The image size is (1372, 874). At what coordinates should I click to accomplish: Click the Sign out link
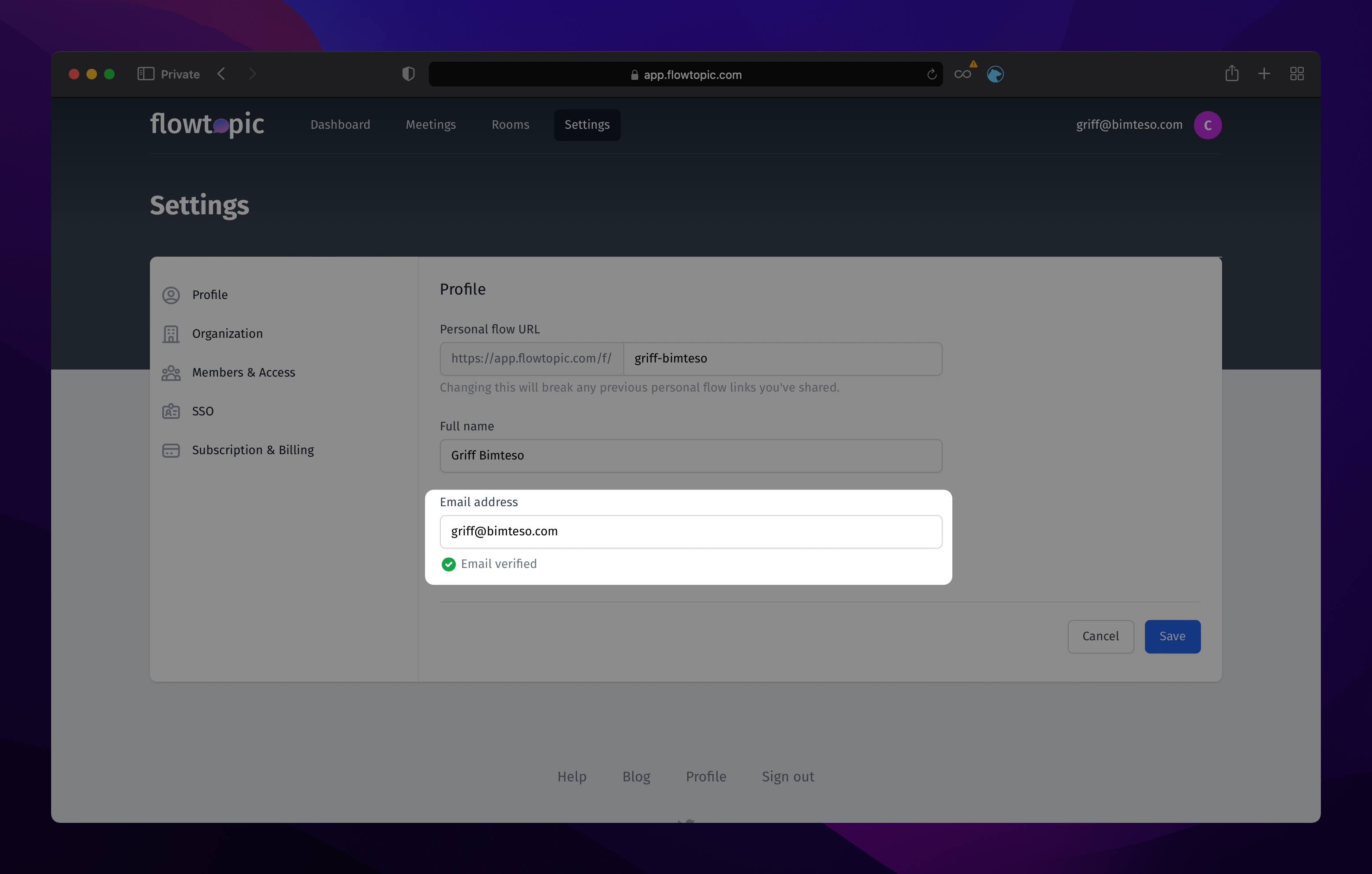pyautogui.click(x=787, y=777)
